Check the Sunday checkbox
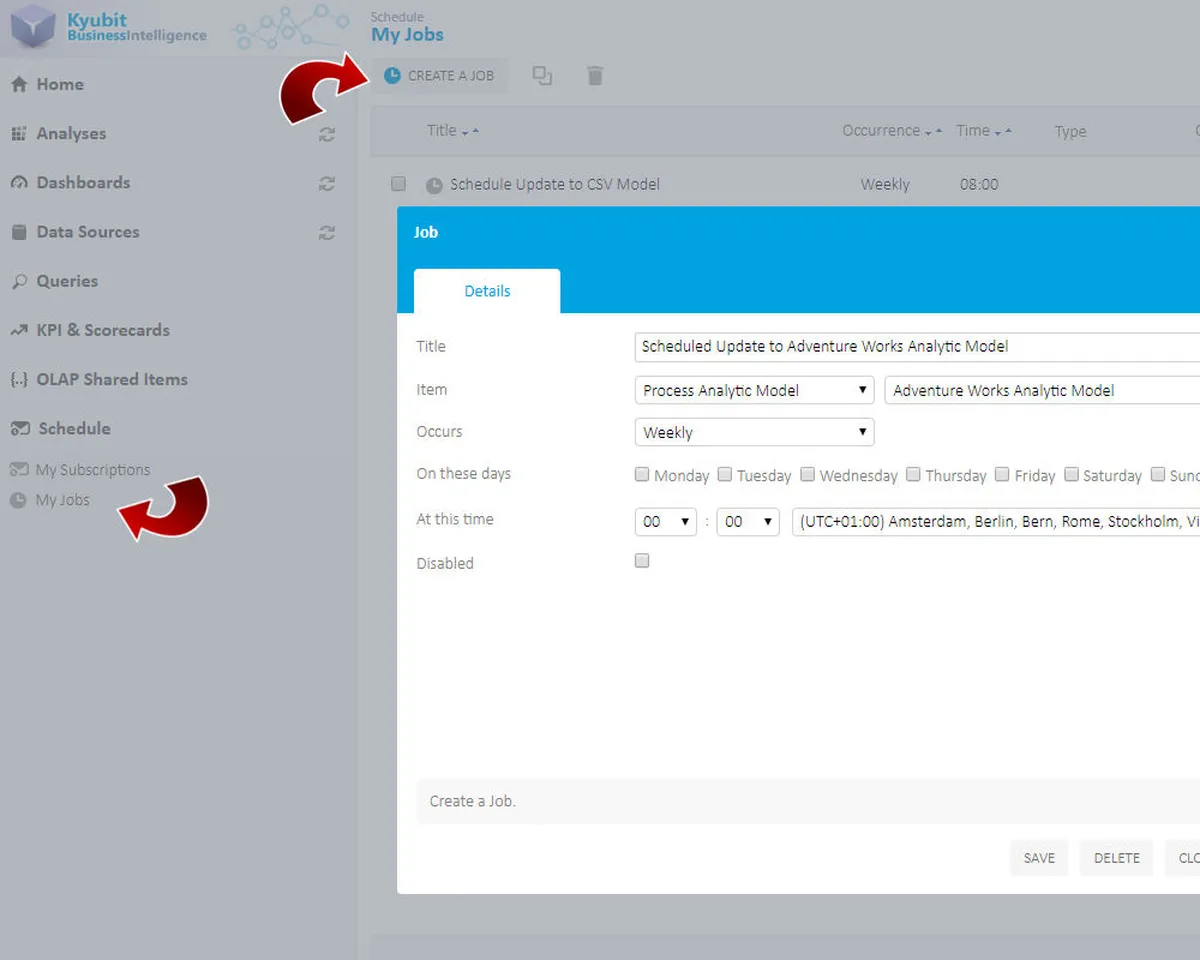The height and width of the screenshot is (960, 1200). pos(1159,475)
